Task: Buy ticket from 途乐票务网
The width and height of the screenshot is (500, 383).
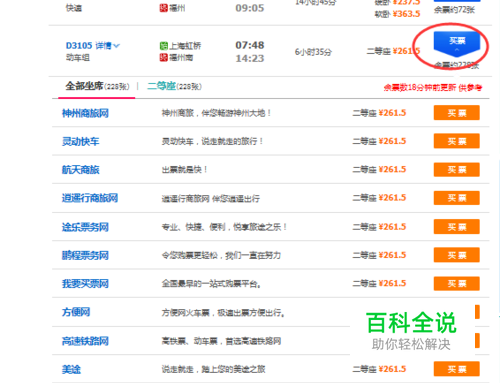Action: point(457,227)
